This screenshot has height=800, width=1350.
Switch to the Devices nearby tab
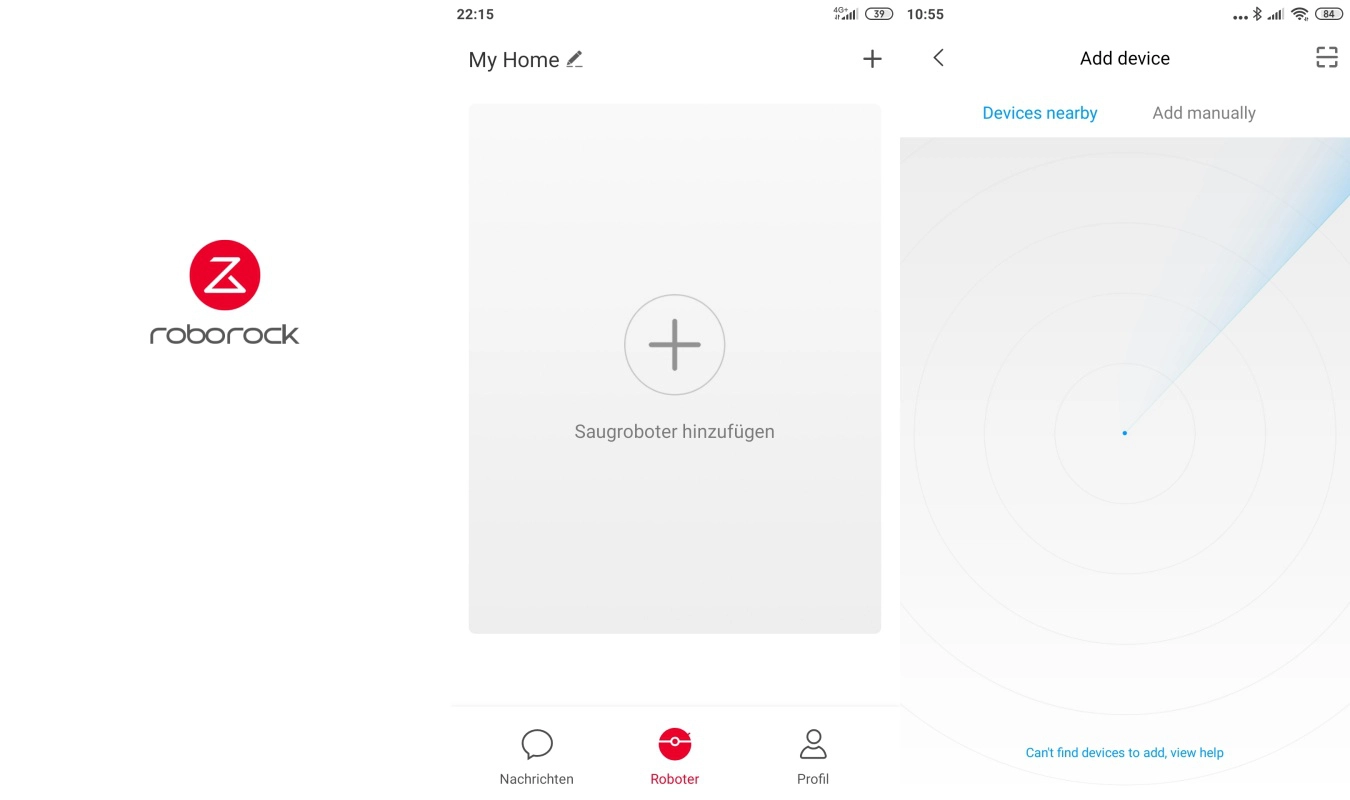pyautogui.click(x=1040, y=113)
